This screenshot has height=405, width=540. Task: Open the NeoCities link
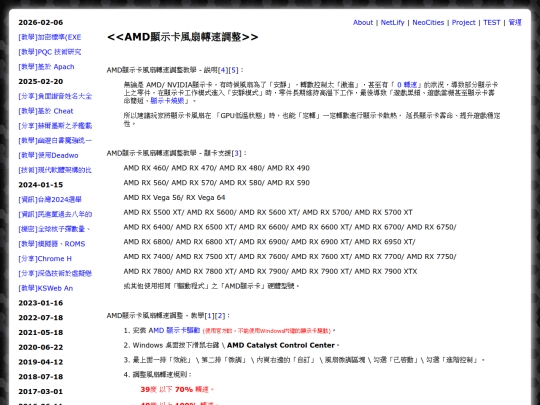pyautogui.click(x=428, y=22)
